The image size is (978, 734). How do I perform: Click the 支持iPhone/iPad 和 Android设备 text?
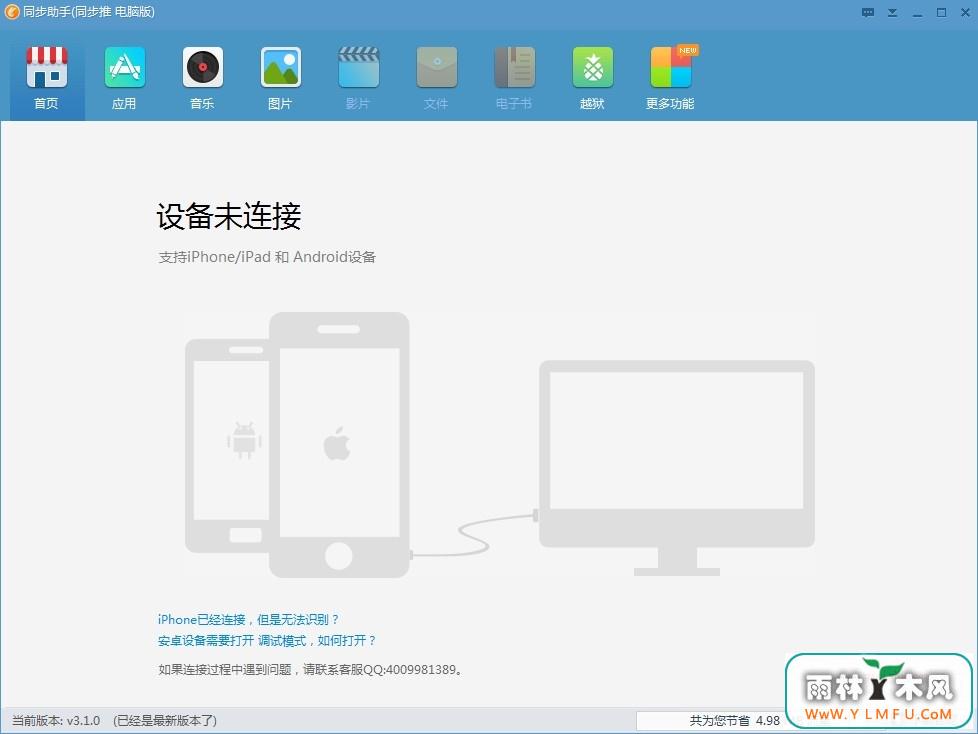(267, 257)
